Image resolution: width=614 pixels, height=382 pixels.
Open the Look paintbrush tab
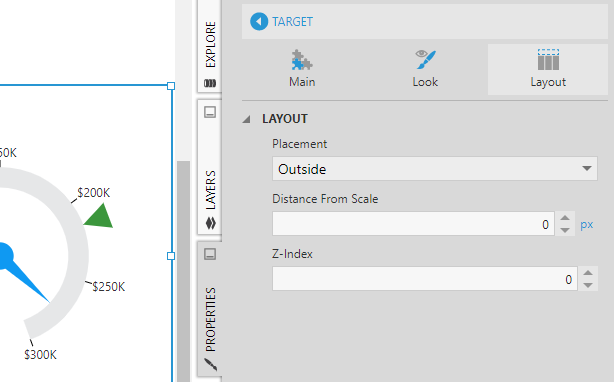click(425, 69)
